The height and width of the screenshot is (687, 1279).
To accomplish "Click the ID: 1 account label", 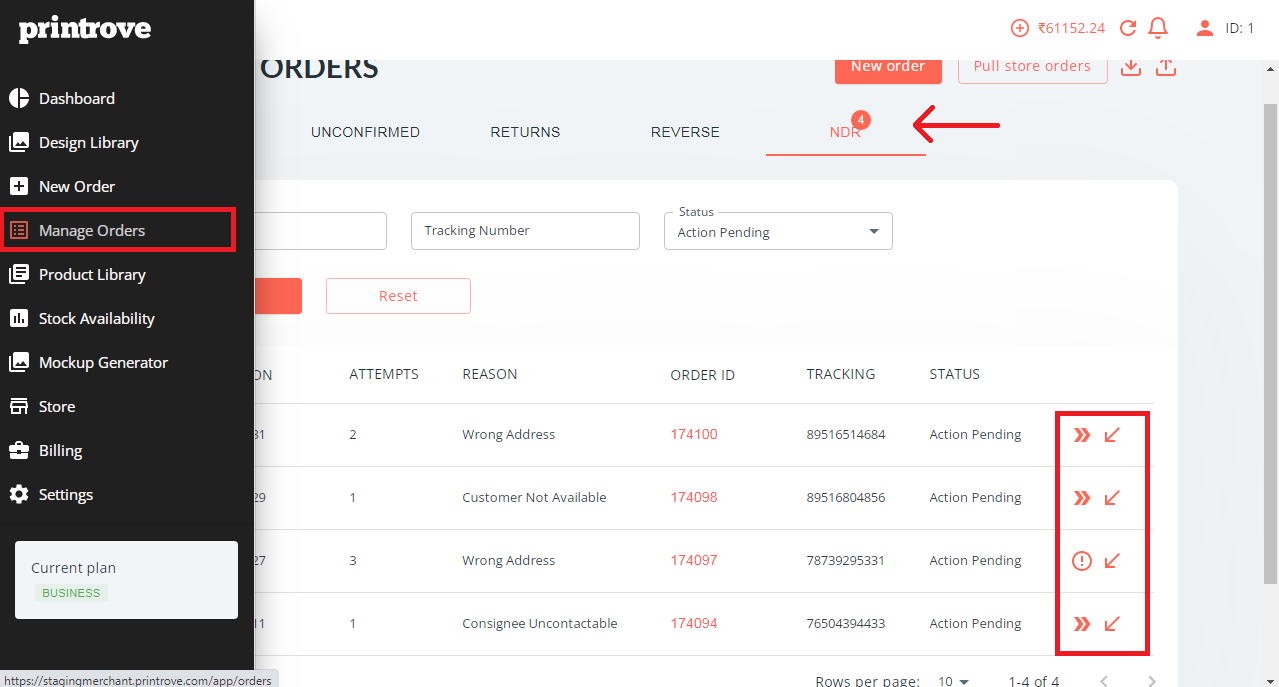I will pyautogui.click(x=1240, y=28).
